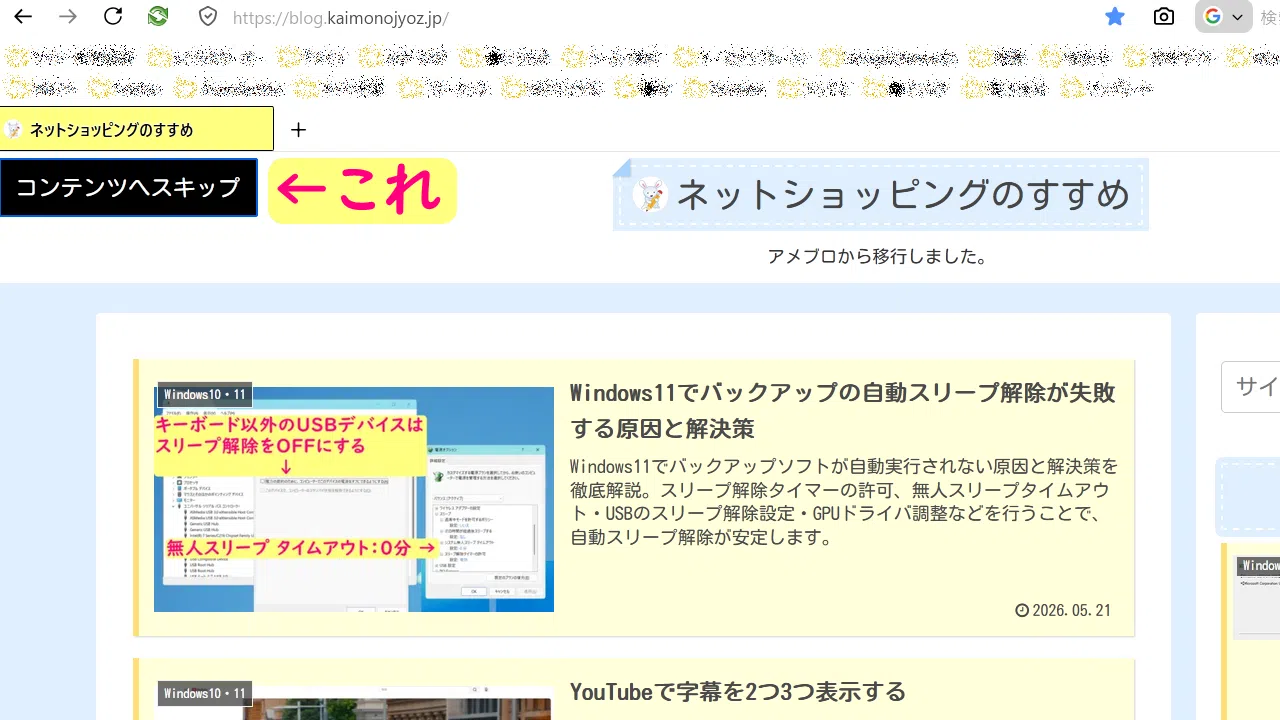
Task: Click the コンテンツへスキップ skip link
Action: click(x=128, y=187)
